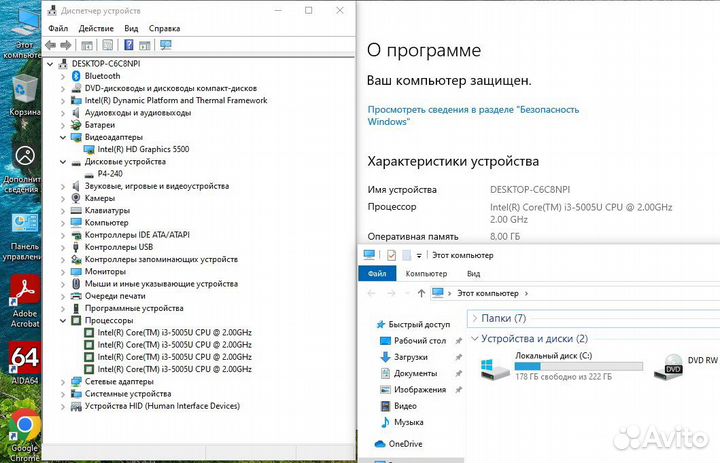Image resolution: width=720 pixels, height=463 pixels.
Task: Open This PC desktop icon
Action: point(23,34)
